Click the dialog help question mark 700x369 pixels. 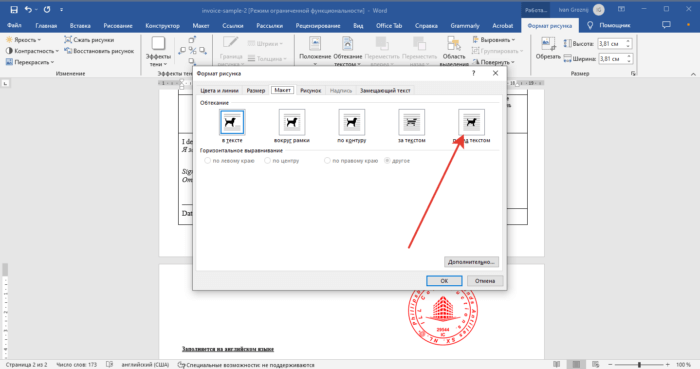474,73
